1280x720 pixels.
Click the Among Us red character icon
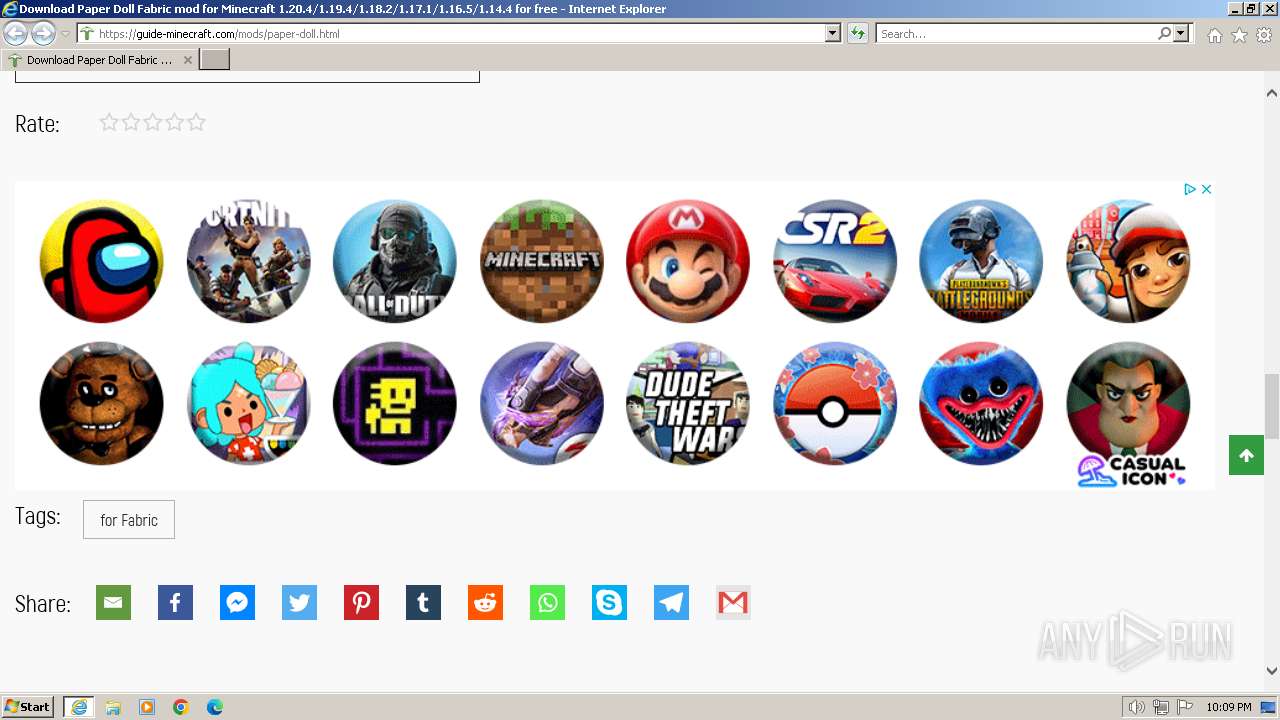coord(101,261)
